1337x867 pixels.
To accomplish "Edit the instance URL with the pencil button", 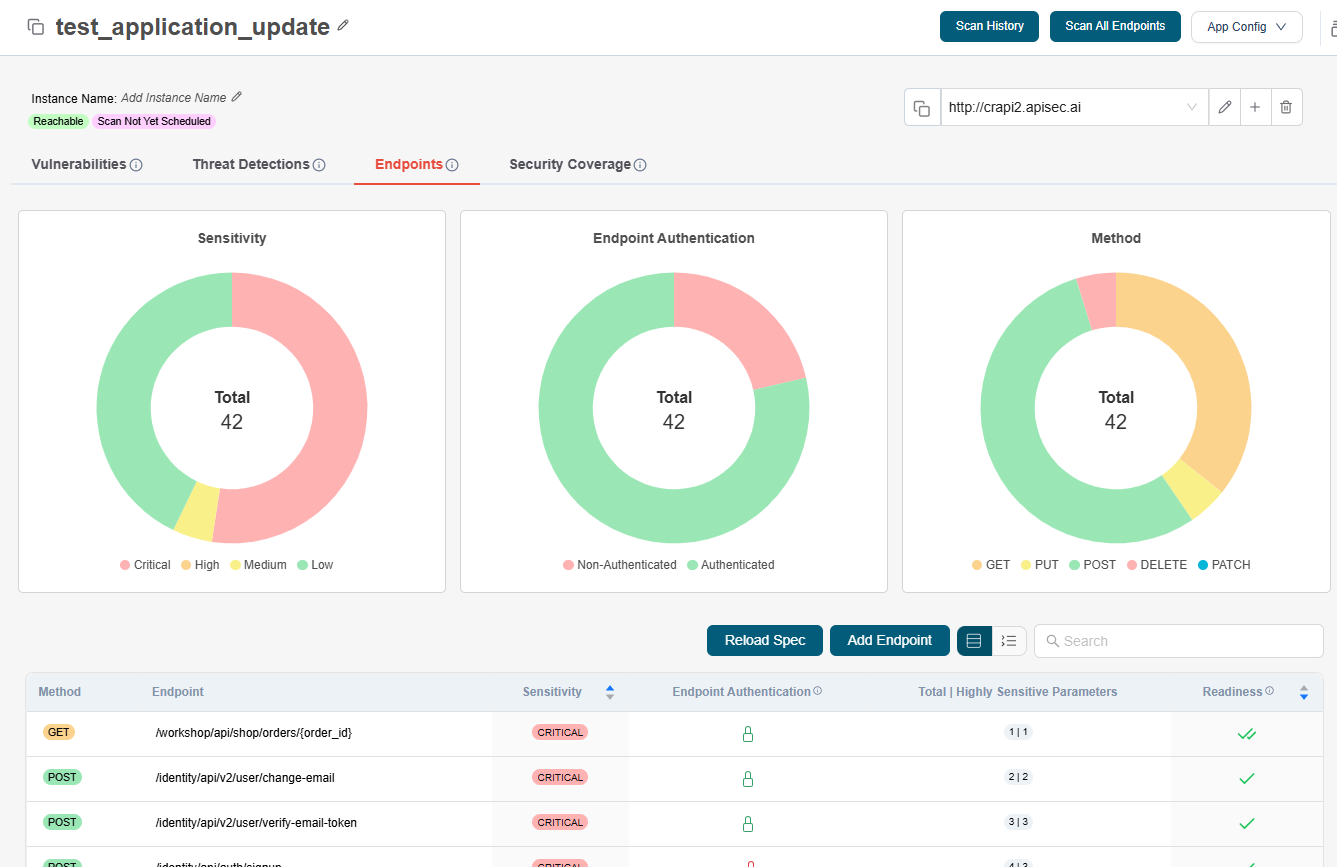I will [x=1225, y=108].
